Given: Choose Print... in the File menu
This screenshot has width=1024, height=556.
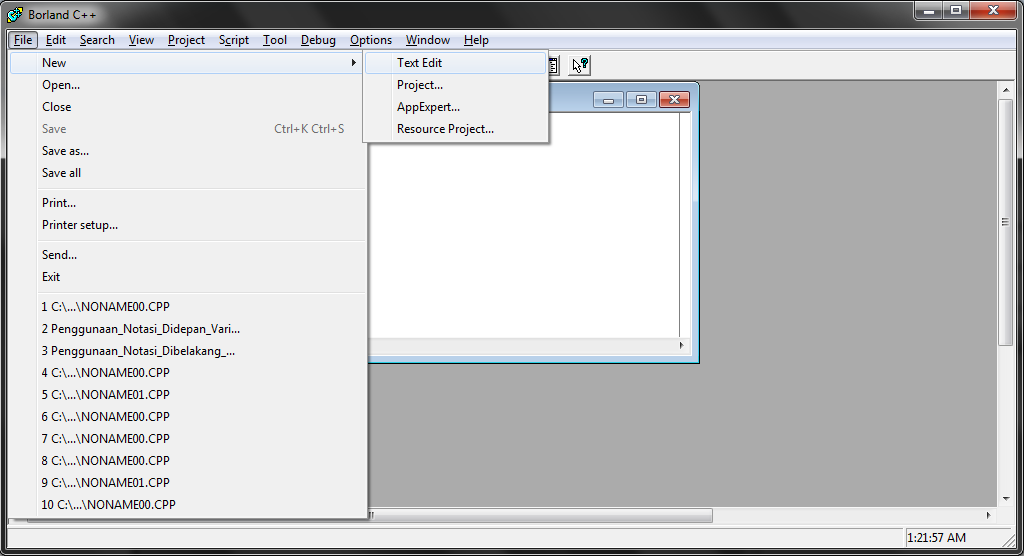Looking at the screenshot, I should pos(187,203).
